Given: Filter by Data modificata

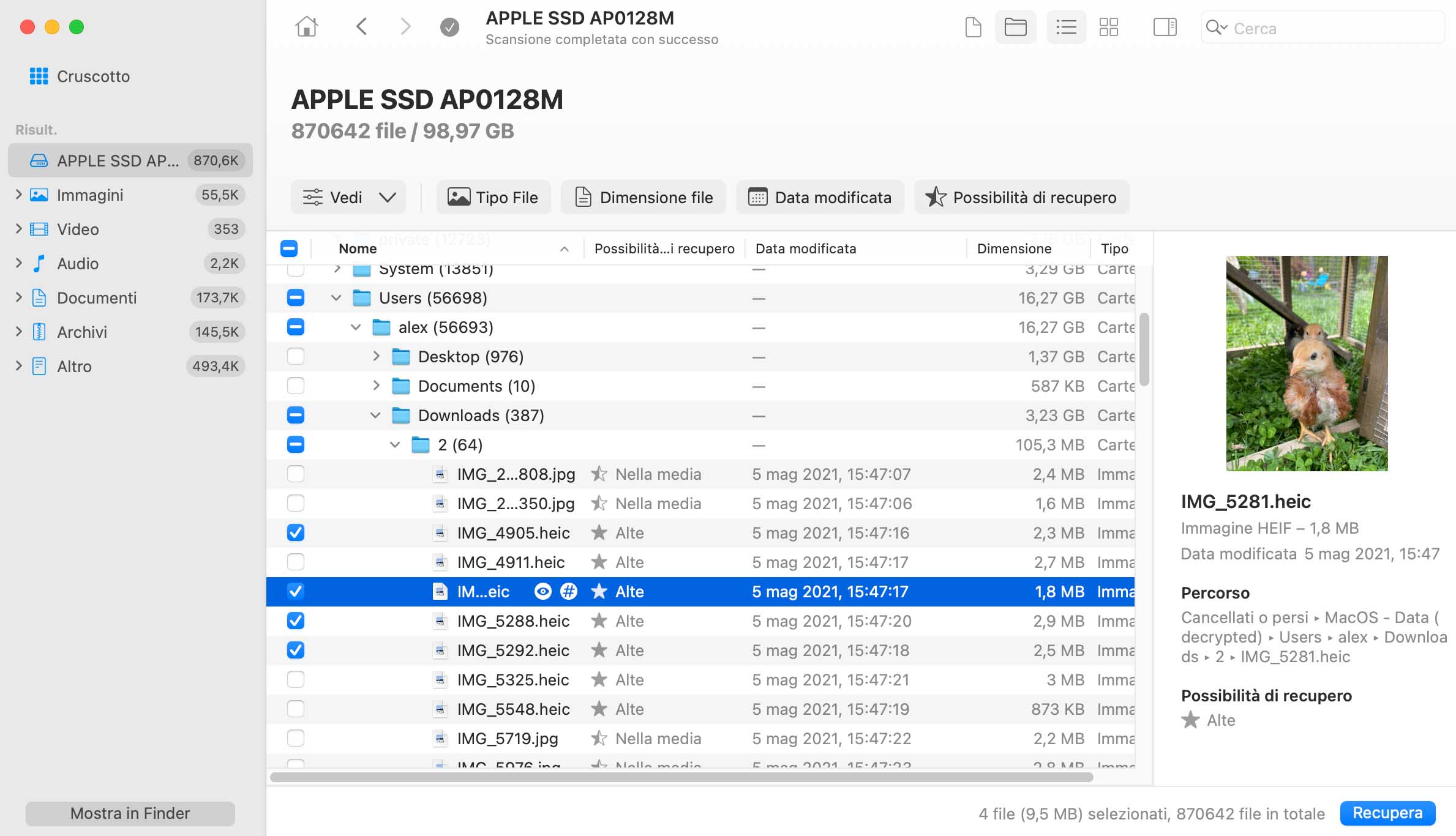Looking at the screenshot, I should click(820, 197).
